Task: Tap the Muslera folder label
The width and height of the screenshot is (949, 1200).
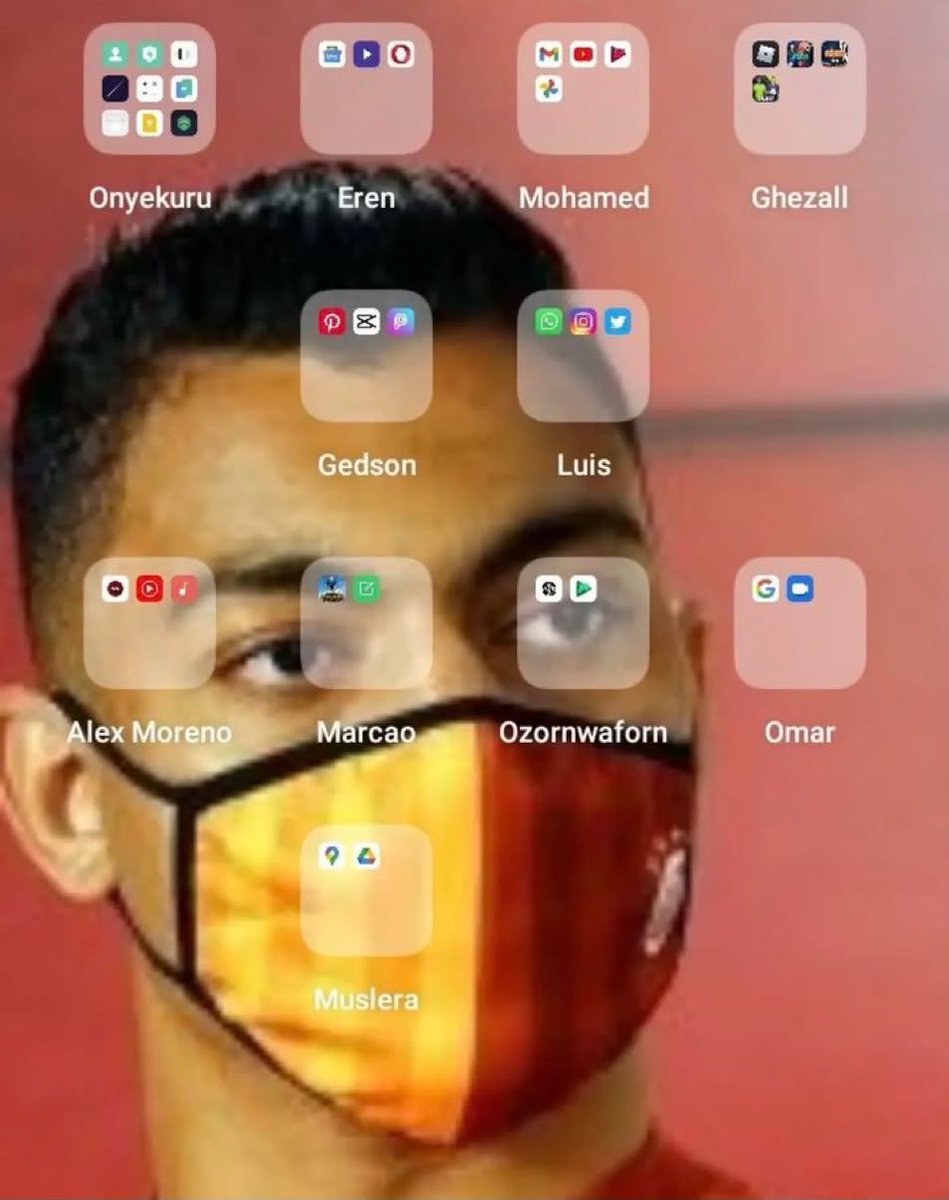Action: [366, 1000]
